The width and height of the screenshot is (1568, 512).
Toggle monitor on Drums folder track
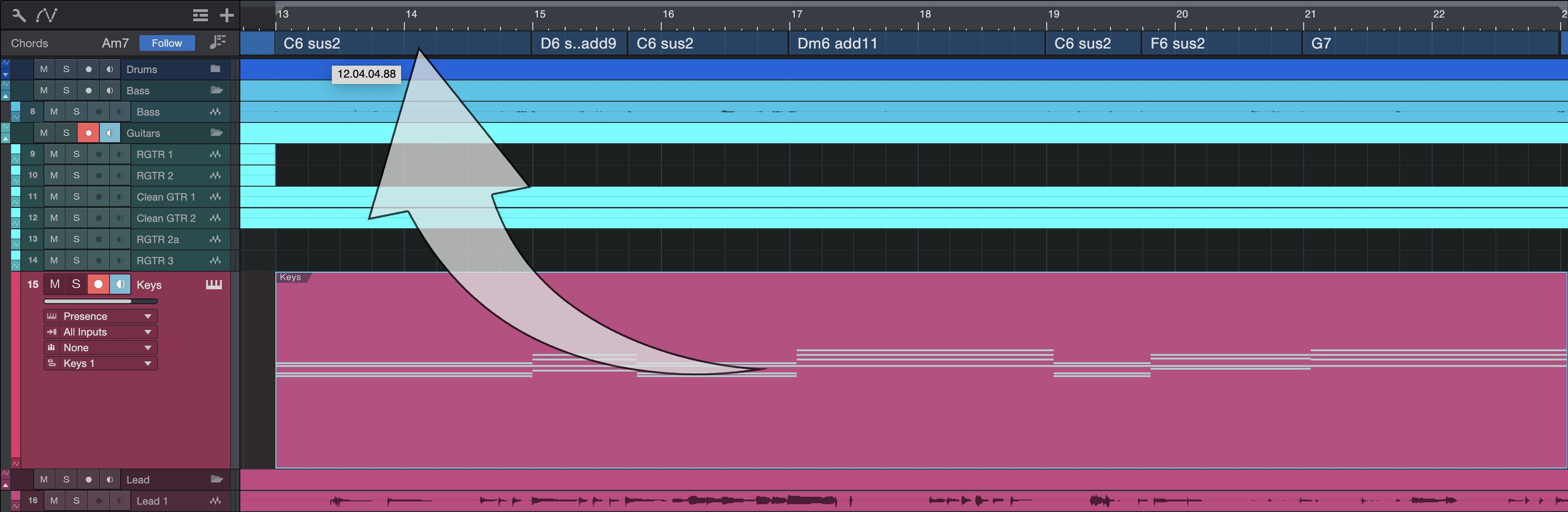pos(110,69)
